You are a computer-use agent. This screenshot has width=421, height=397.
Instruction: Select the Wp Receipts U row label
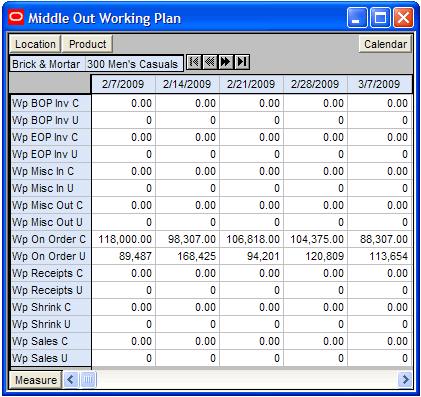coord(51,290)
